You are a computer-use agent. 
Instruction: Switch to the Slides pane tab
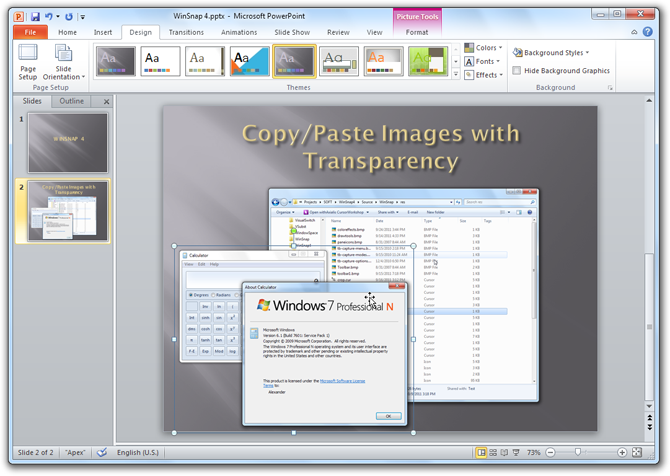pos(32,101)
